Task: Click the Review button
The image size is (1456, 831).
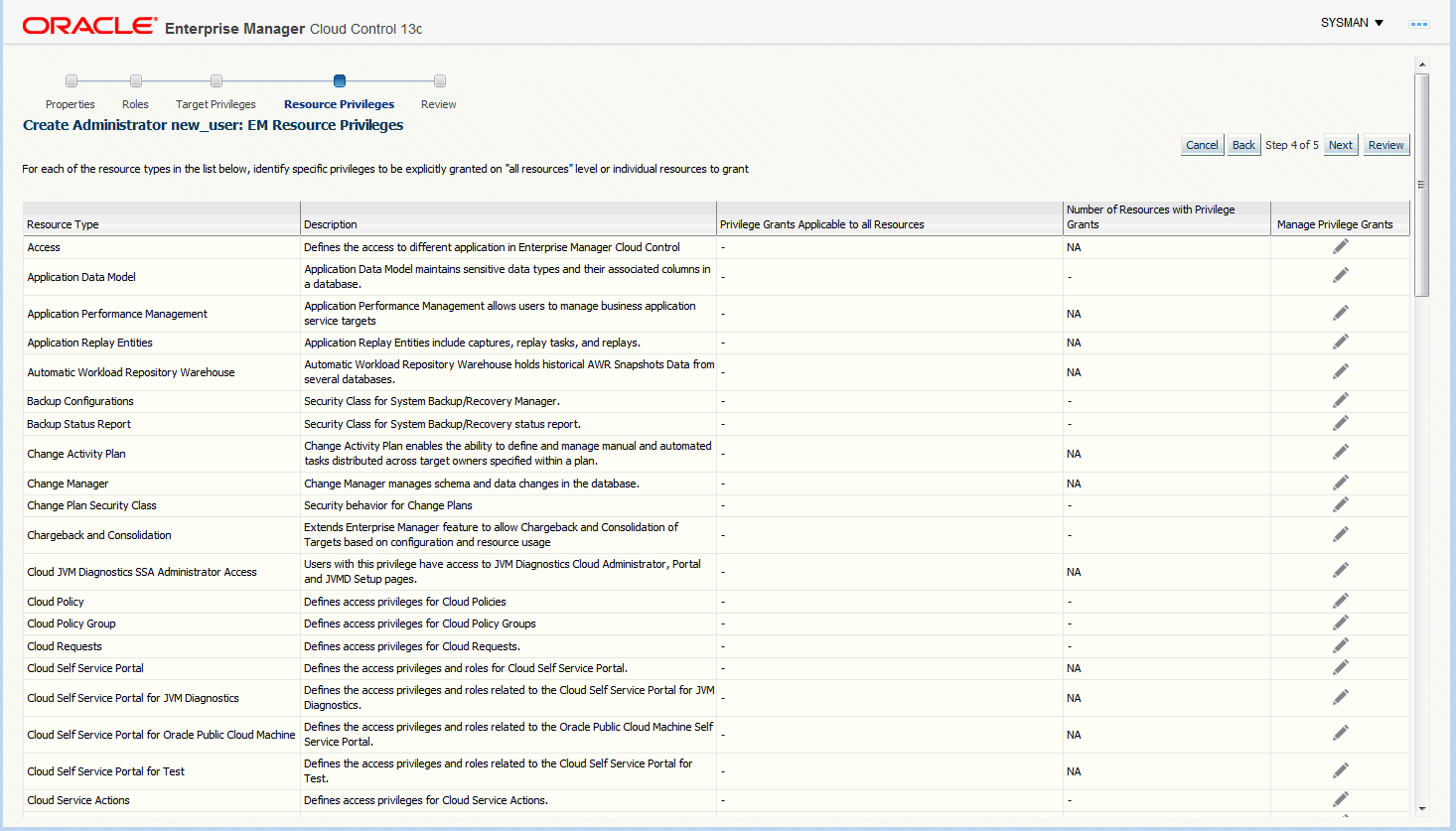Action: [x=1386, y=145]
